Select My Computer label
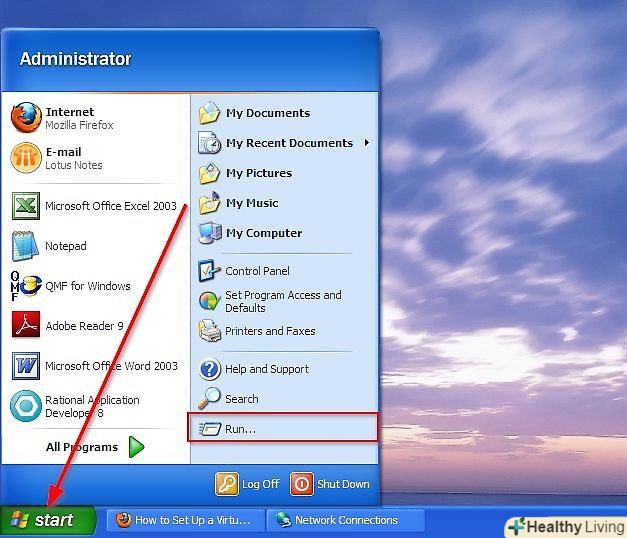 [x=264, y=233]
